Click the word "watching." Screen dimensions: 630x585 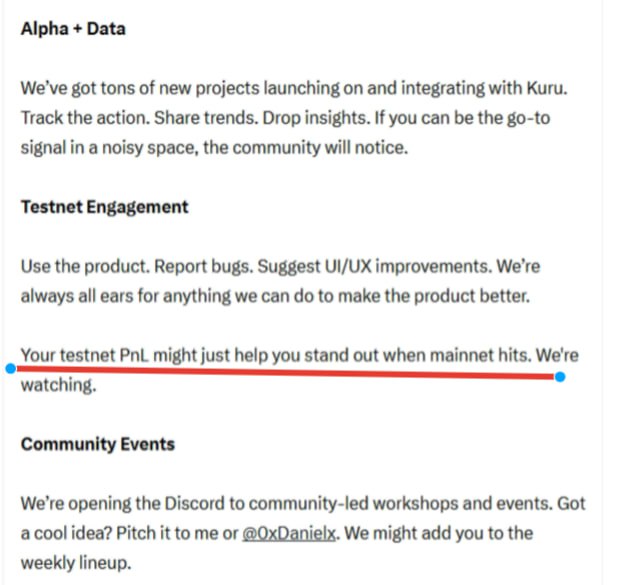click(x=59, y=385)
